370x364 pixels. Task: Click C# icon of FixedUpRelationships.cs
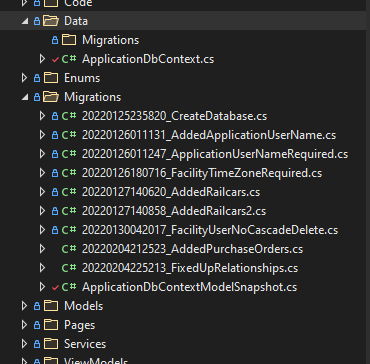coord(69,268)
